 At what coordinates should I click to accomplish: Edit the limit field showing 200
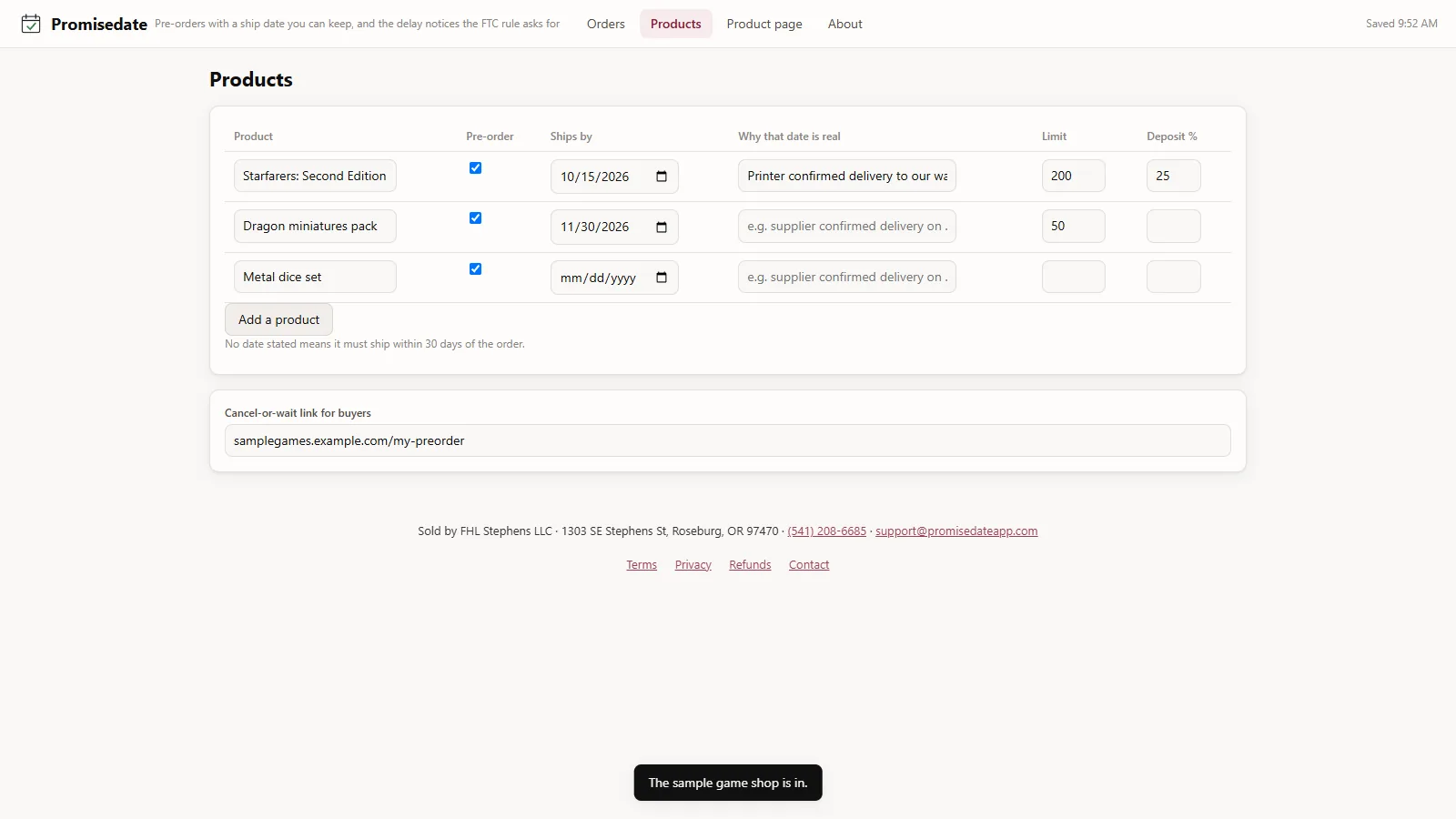[x=1074, y=177]
